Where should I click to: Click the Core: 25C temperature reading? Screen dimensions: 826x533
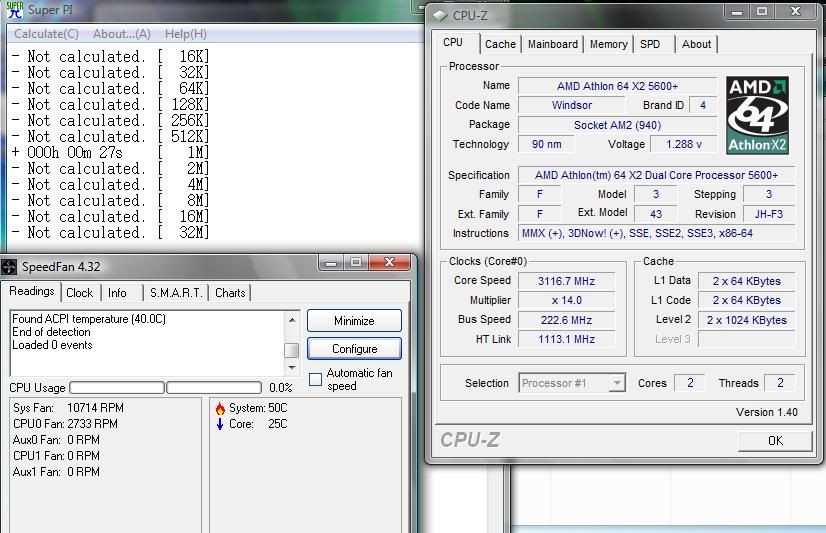(x=258, y=424)
